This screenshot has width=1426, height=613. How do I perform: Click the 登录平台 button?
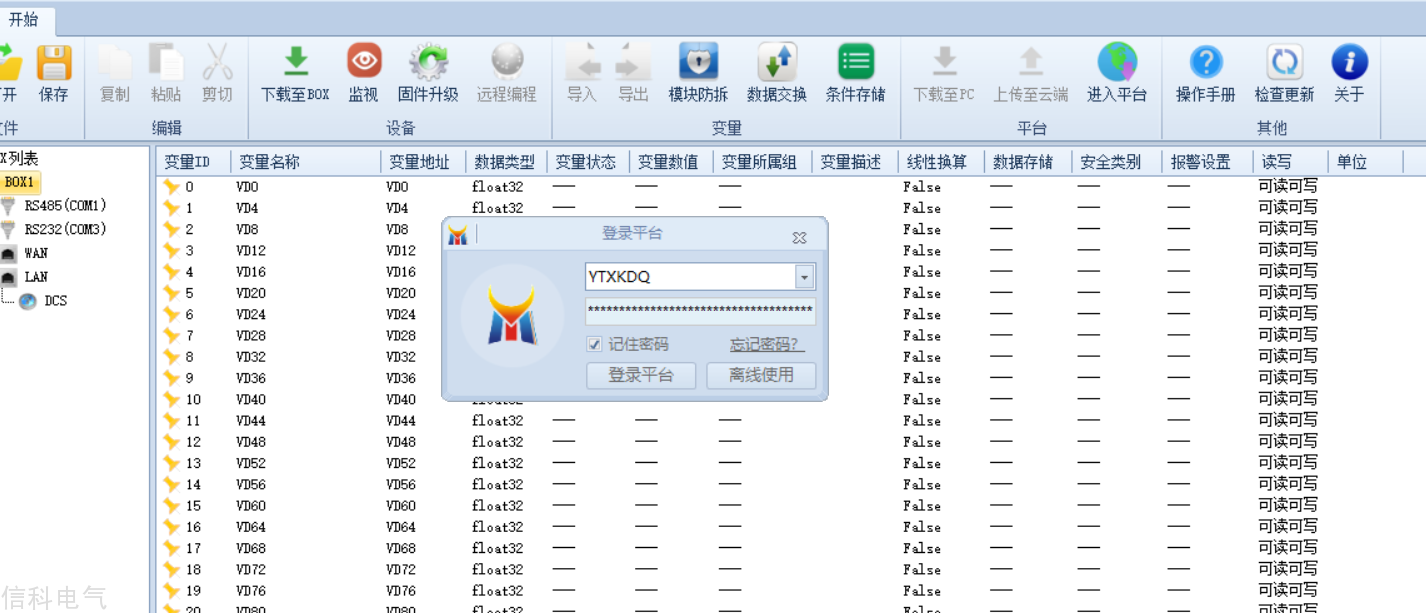click(641, 375)
